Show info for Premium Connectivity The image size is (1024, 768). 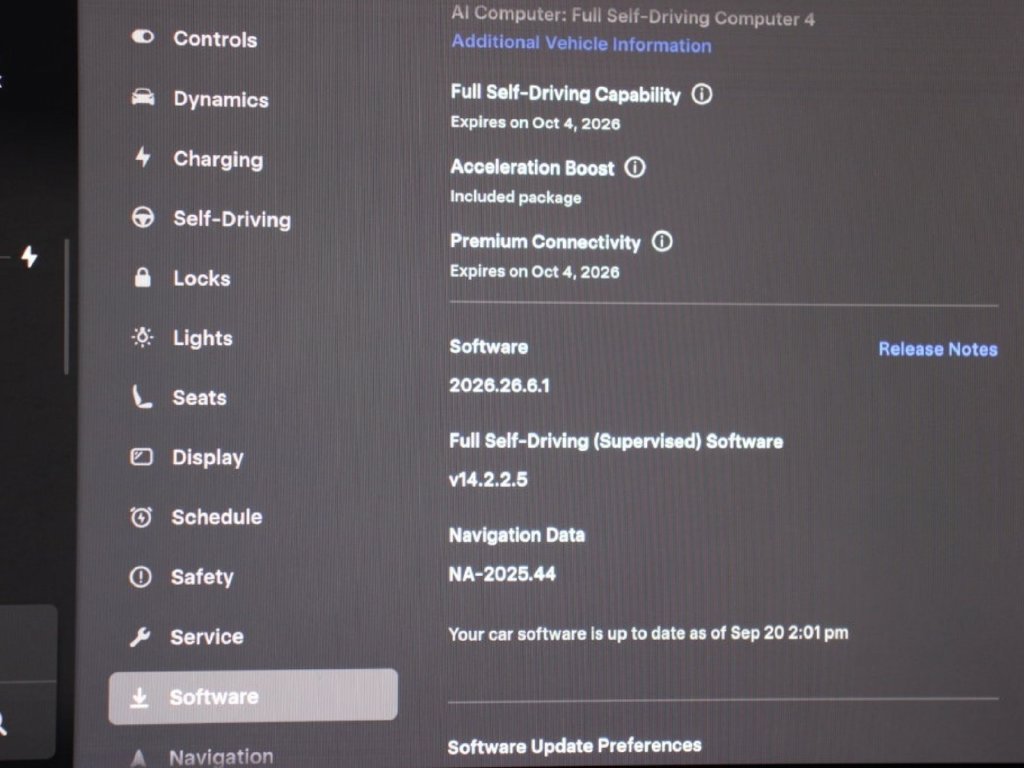point(662,242)
